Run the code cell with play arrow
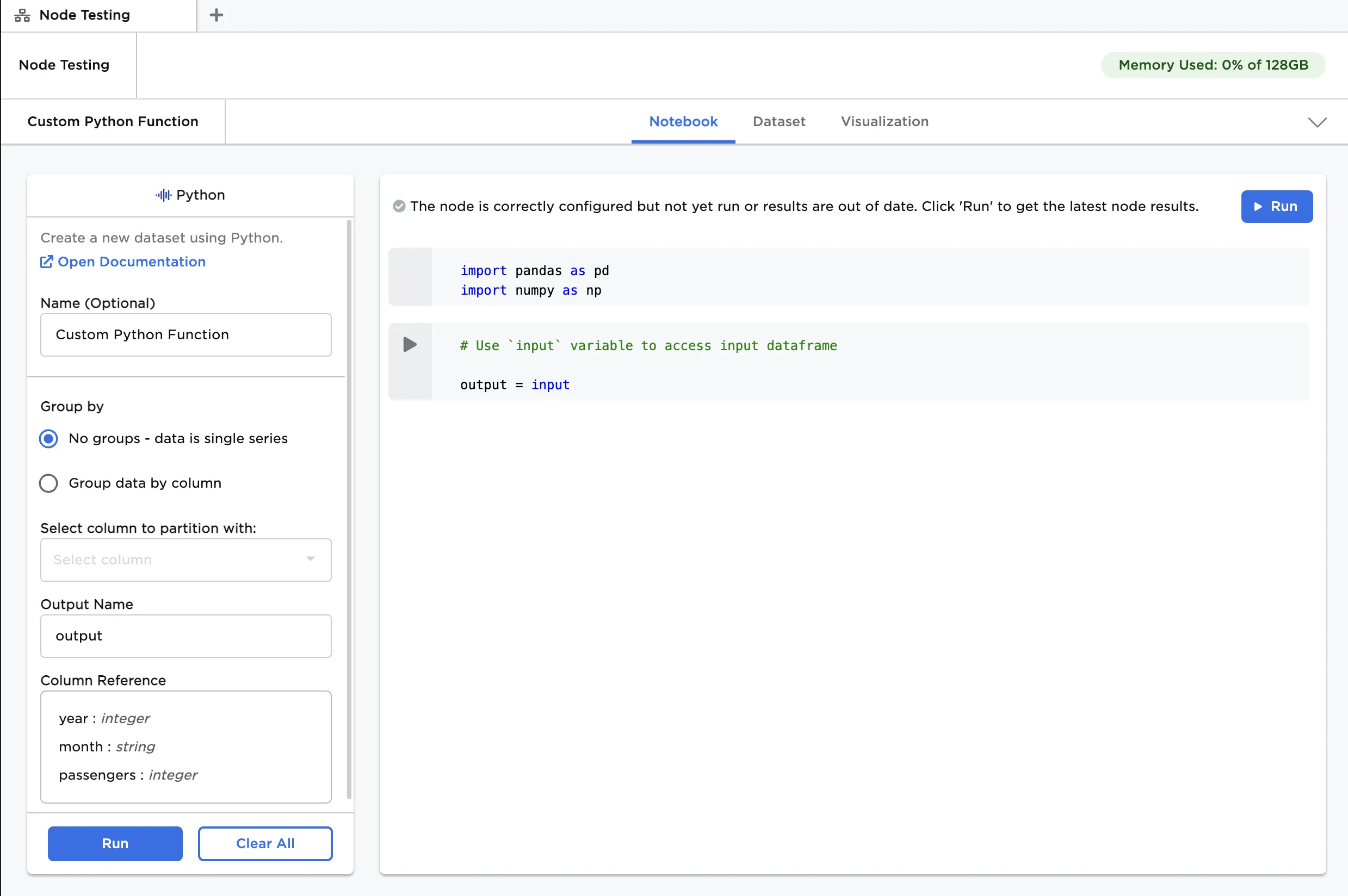Image resolution: width=1348 pixels, height=896 pixels. tap(410, 345)
